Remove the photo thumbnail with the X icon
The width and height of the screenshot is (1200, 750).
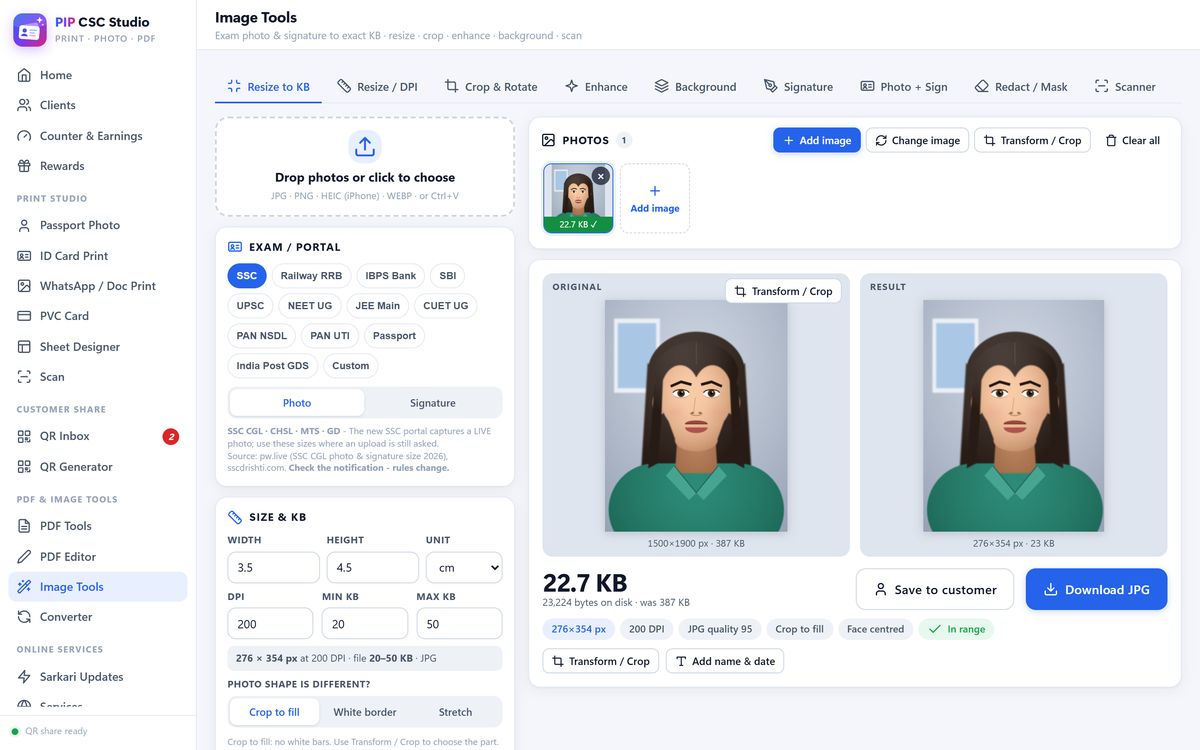tap(600, 176)
